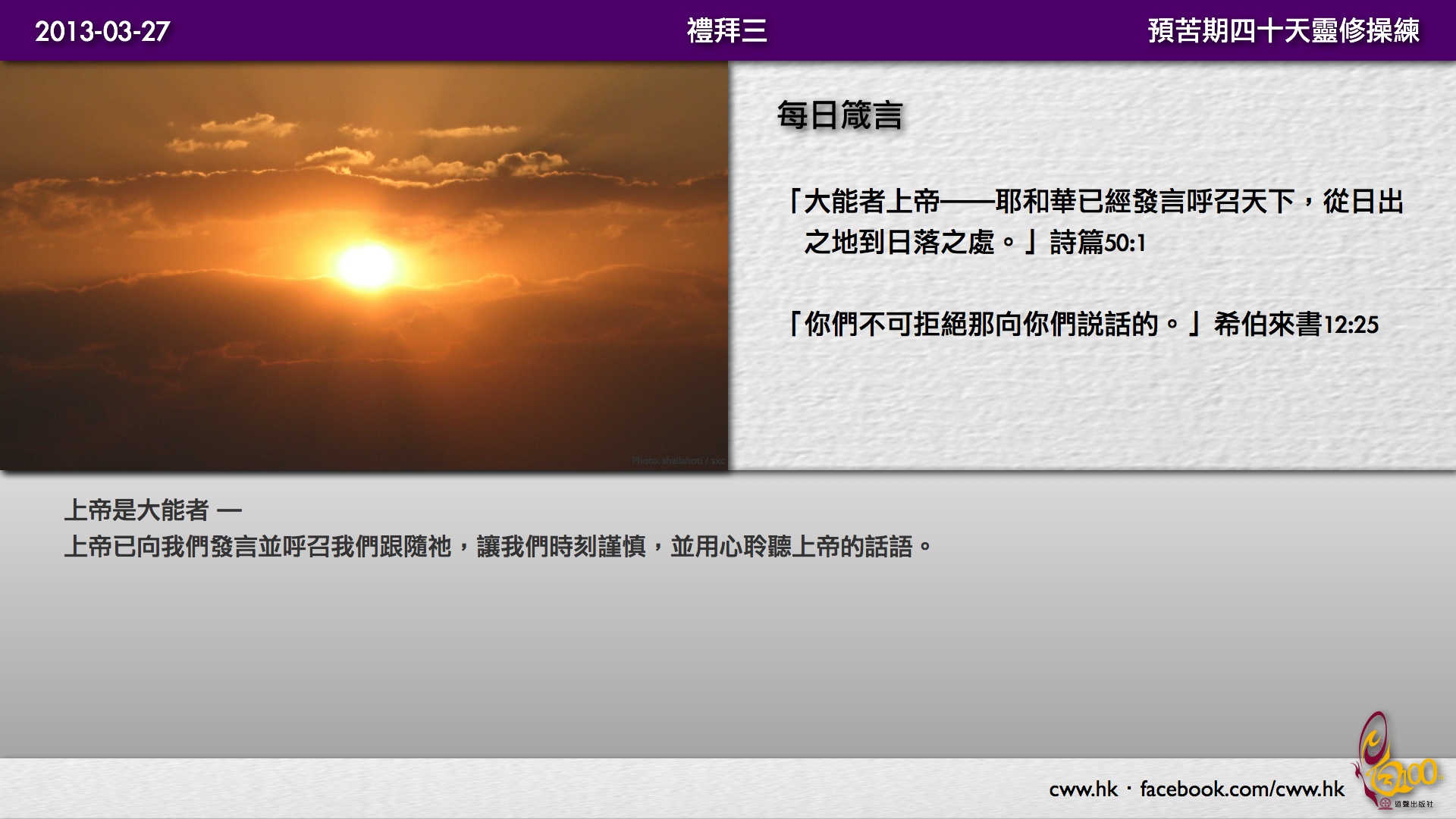1456x819 pixels.
Task: Click the 詩篇50:1 scripture reference
Action: coord(1097,243)
